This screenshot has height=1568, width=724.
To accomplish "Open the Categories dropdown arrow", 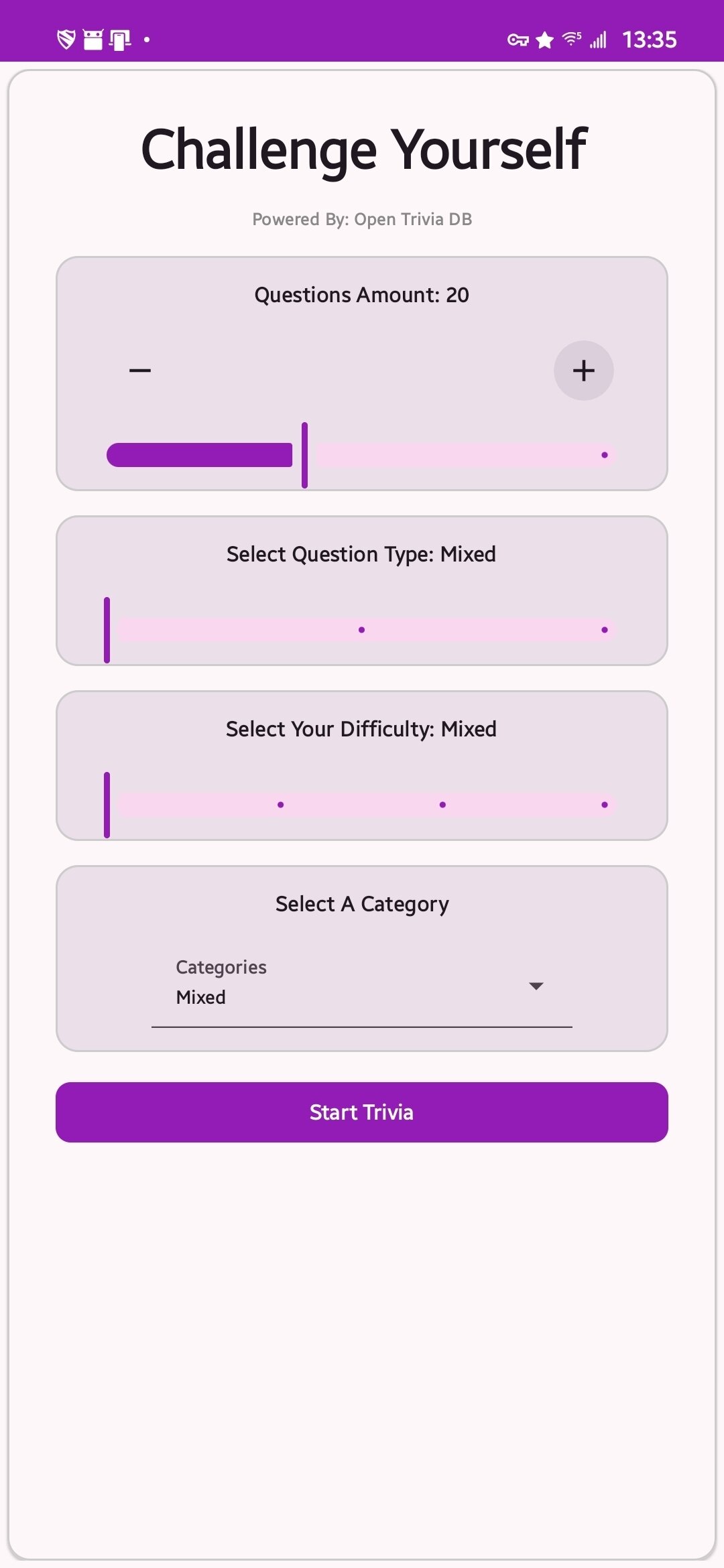I will (536, 986).
